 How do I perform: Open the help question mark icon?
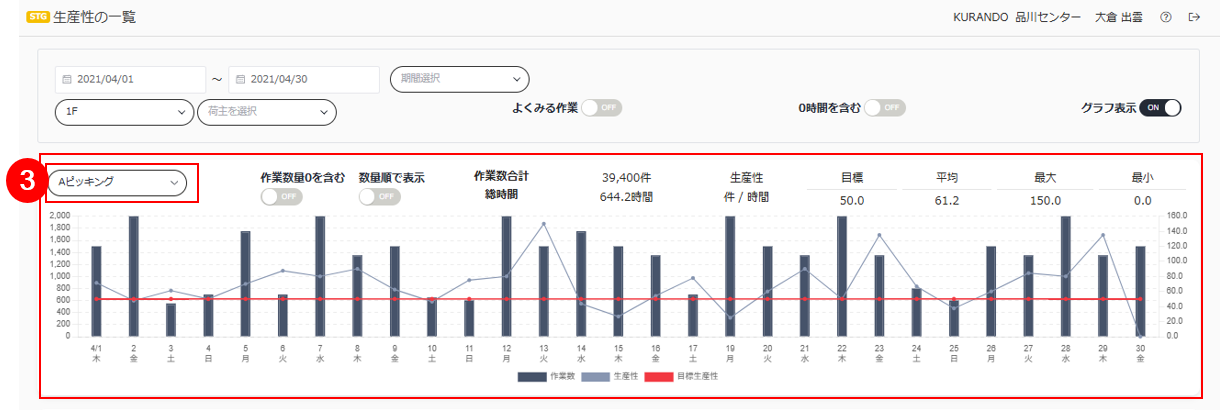[x=1166, y=17]
